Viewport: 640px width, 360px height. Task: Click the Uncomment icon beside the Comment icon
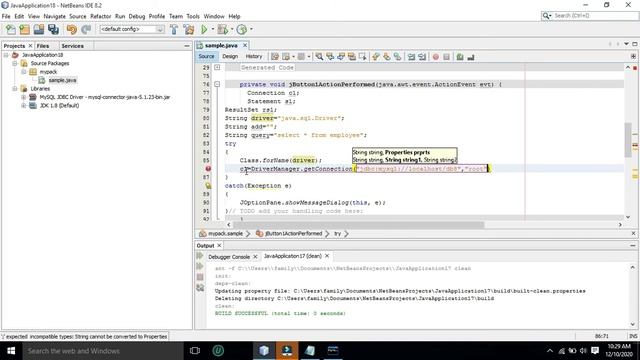[x=471, y=57]
